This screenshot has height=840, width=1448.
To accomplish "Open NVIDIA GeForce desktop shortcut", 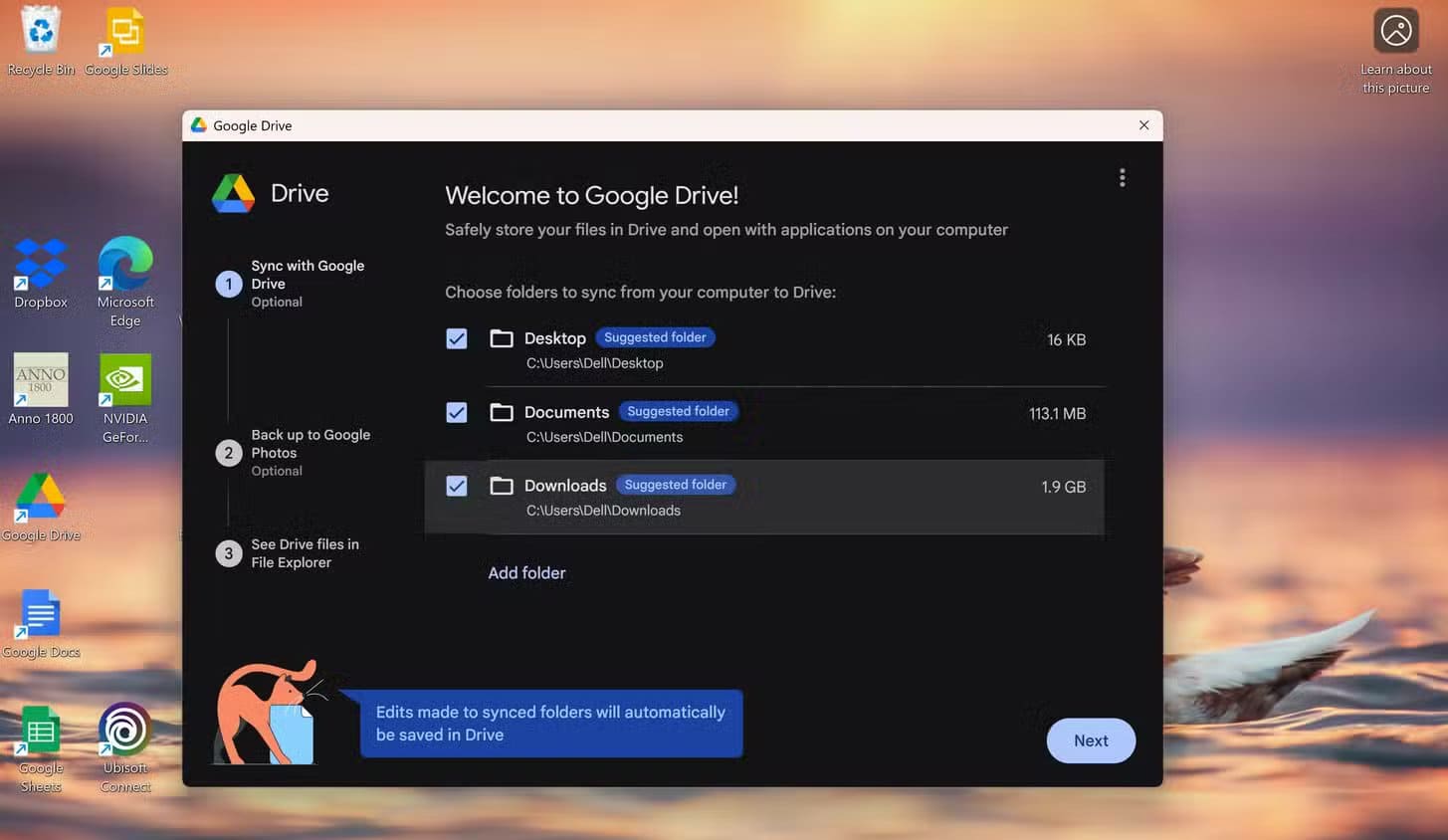I will tap(125, 381).
